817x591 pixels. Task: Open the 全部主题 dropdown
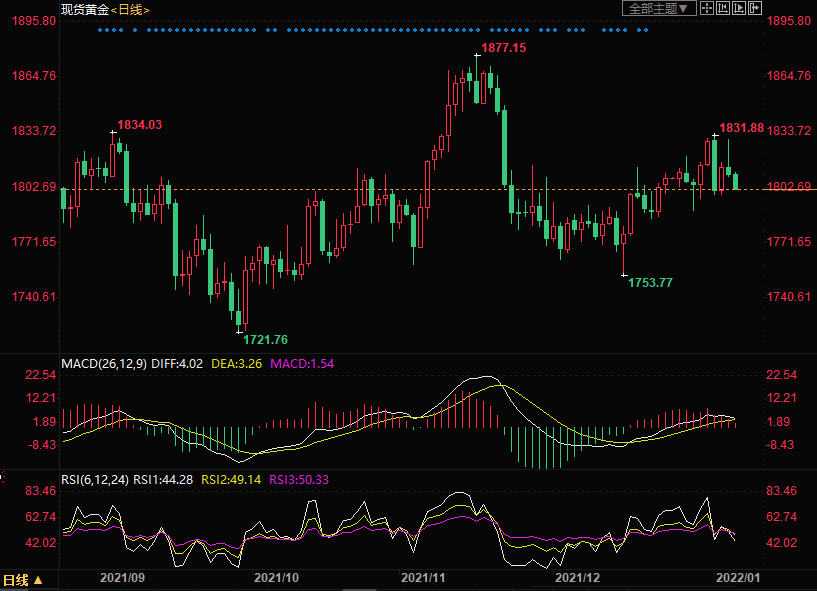click(x=661, y=8)
